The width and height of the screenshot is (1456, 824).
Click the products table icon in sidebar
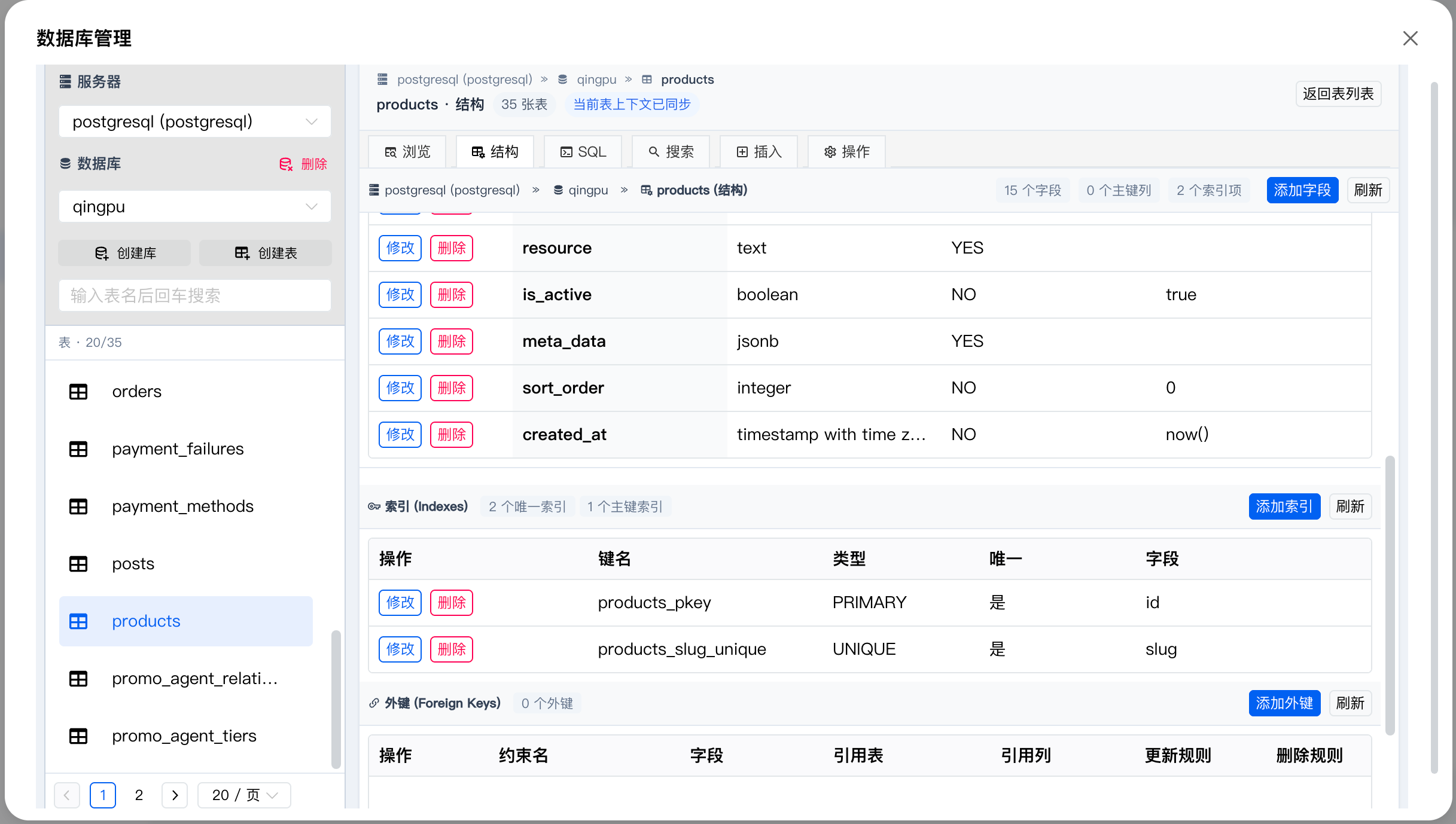78,621
